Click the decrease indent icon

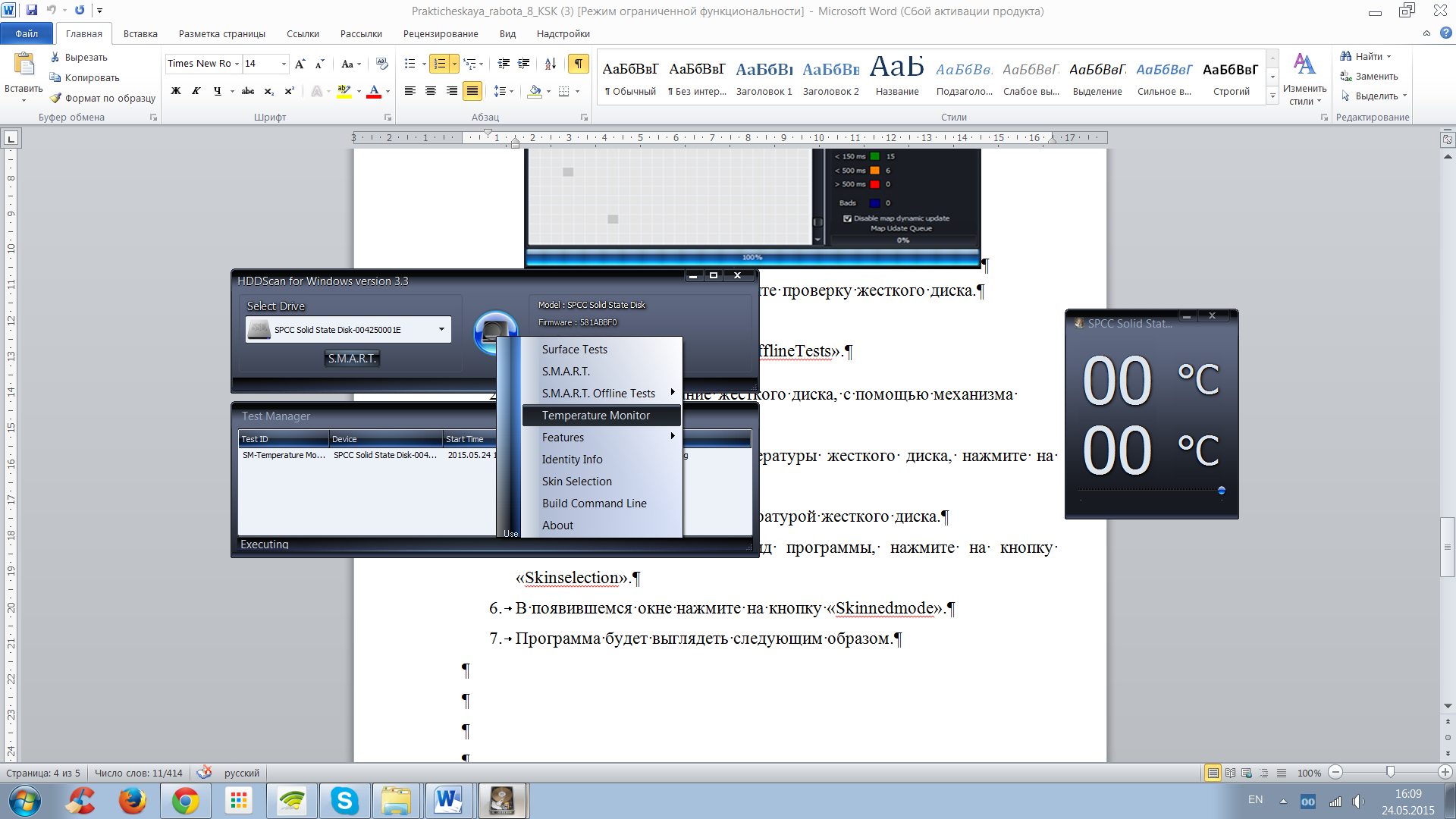504,64
